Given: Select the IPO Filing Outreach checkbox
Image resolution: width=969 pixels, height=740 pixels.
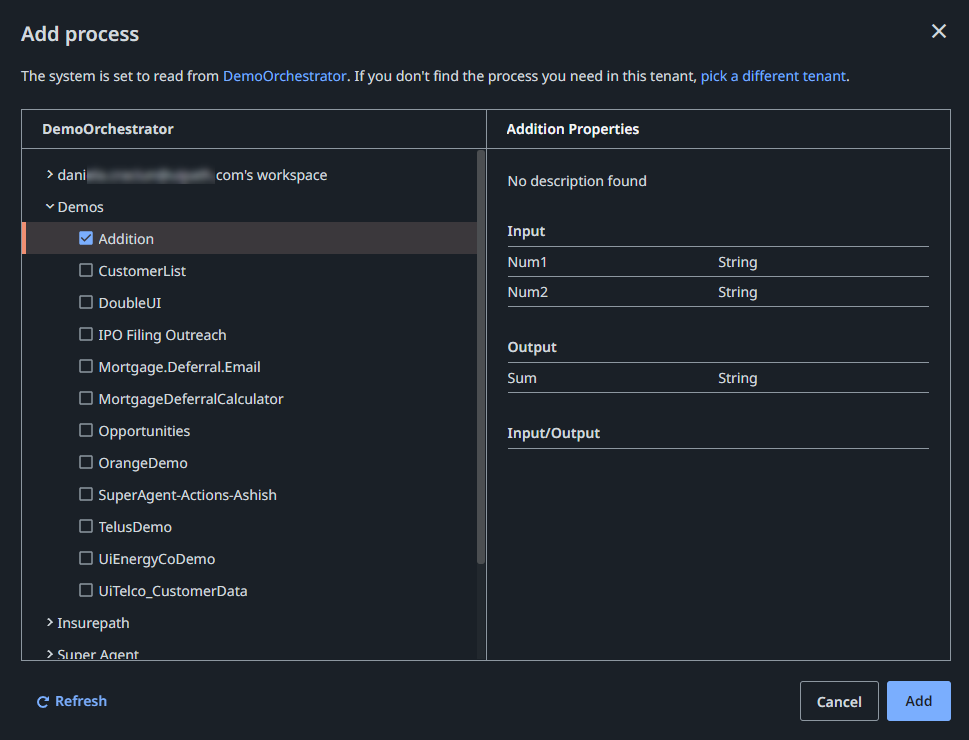Looking at the screenshot, I should pyautogui.click(x=86, y=334).
